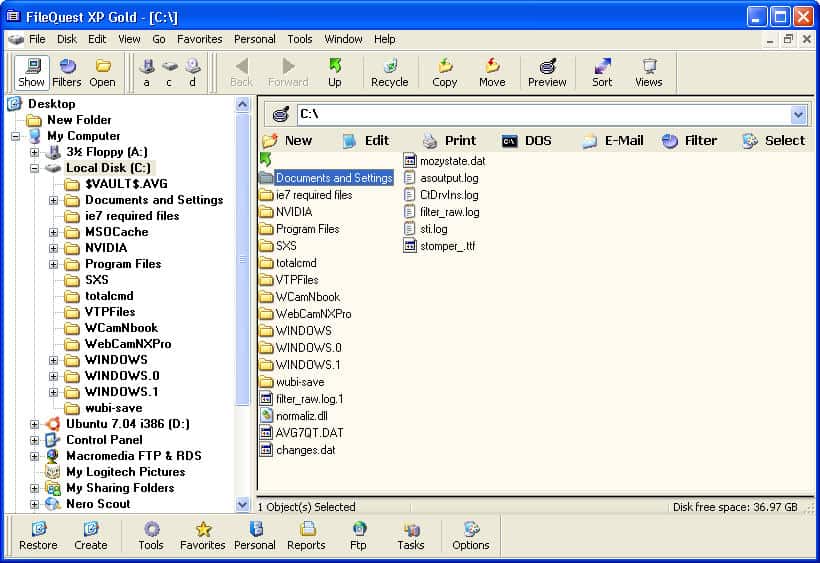Open the Favorites menu
Viewport: 820px width, 563px height.
200,39
